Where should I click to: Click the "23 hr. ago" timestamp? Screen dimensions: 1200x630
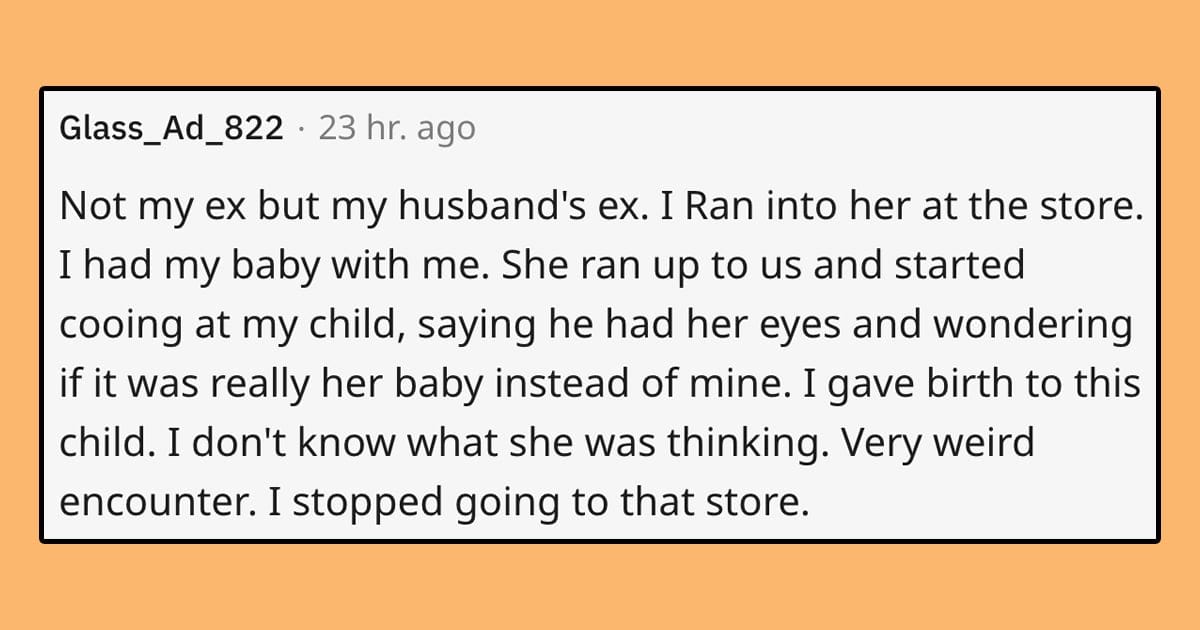pyautogui.click(x=397, y=129)
